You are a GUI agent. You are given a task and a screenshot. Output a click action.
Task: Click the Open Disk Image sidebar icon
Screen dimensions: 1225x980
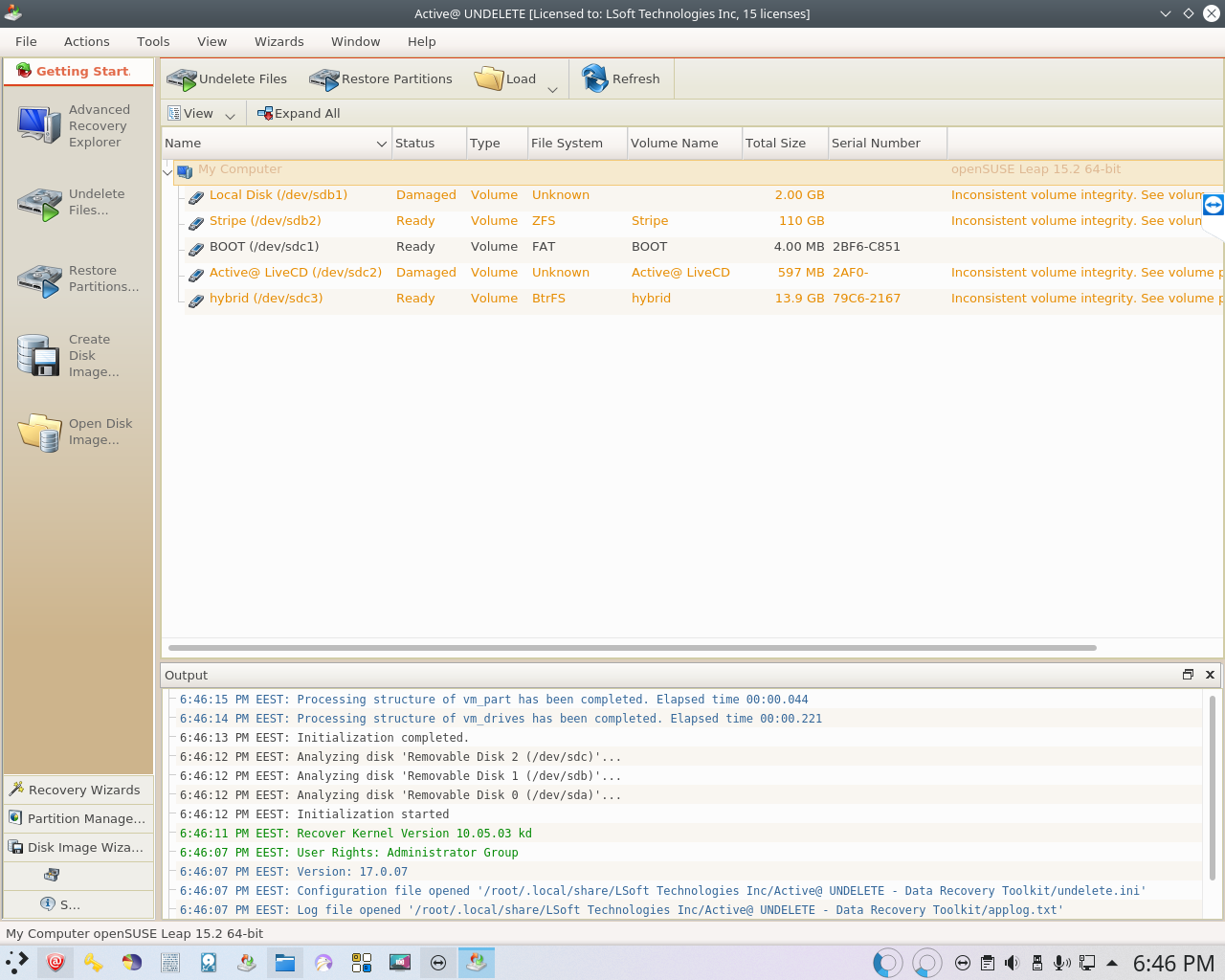[40, 432]
